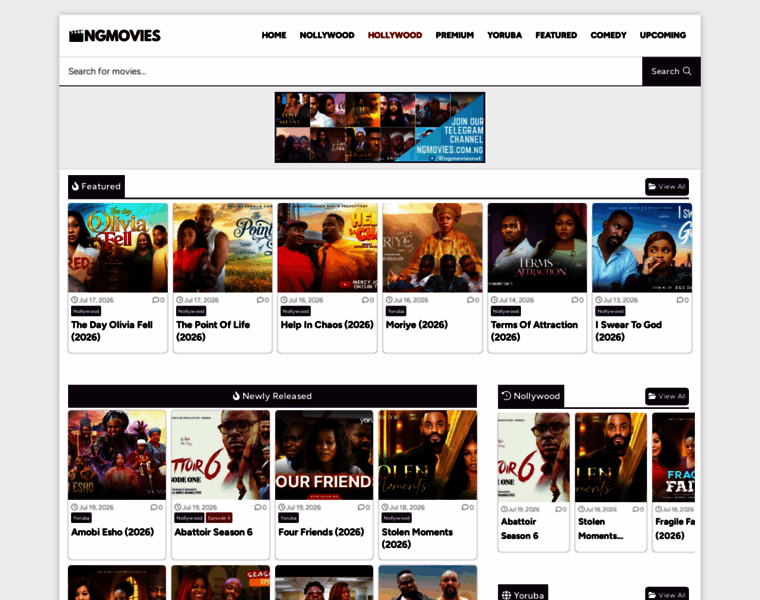The image size is (760, 600).
Task: Click Moriye (2026) title link
Action: tap(416, 325)
